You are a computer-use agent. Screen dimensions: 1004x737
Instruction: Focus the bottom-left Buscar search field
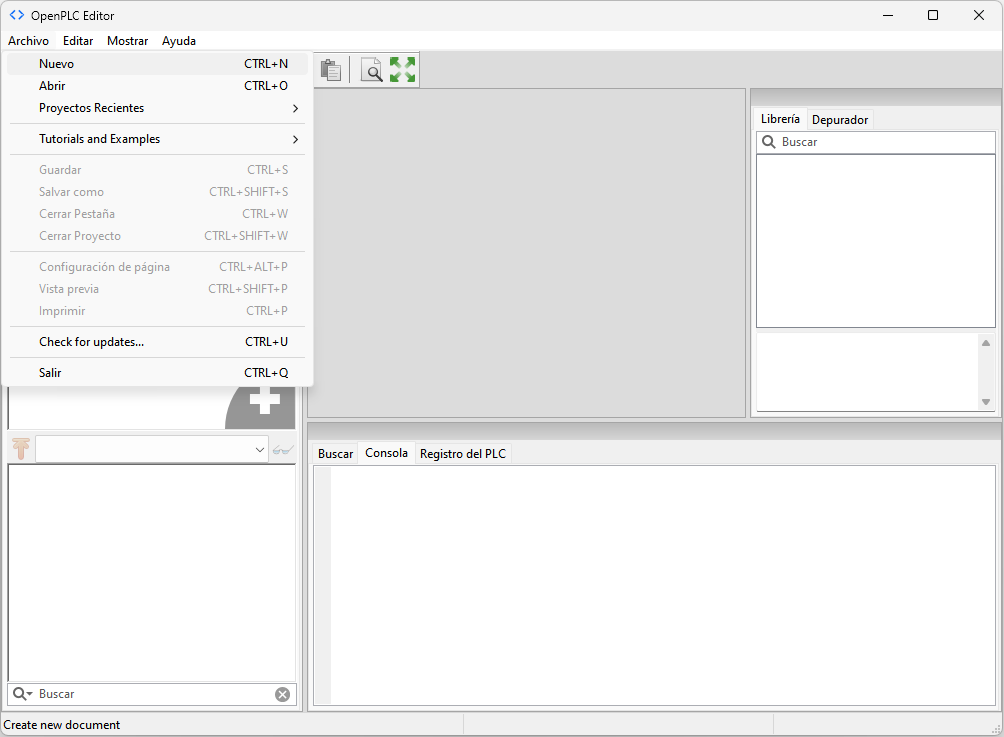[x=152, y=694]
